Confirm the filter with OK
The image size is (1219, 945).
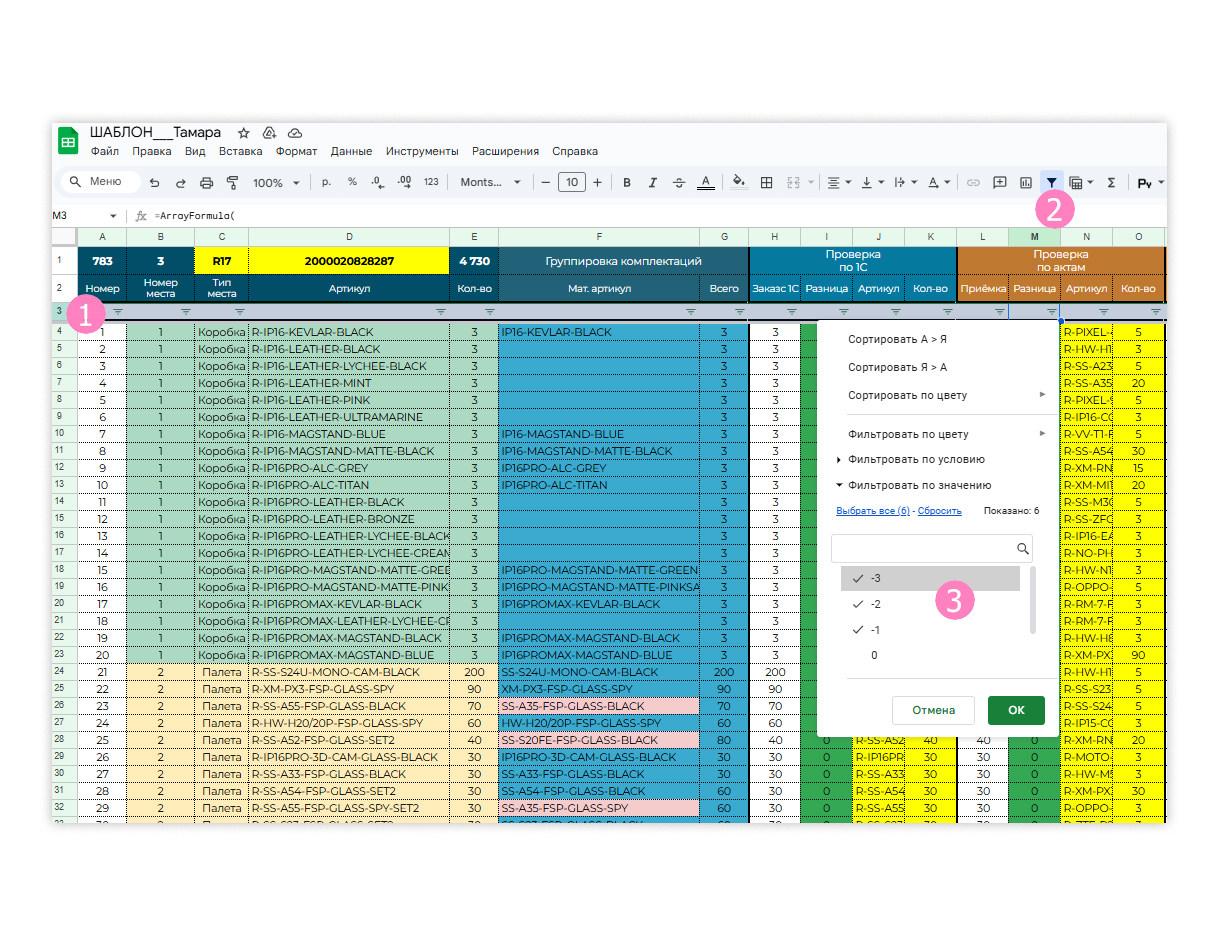(1016, 710)
